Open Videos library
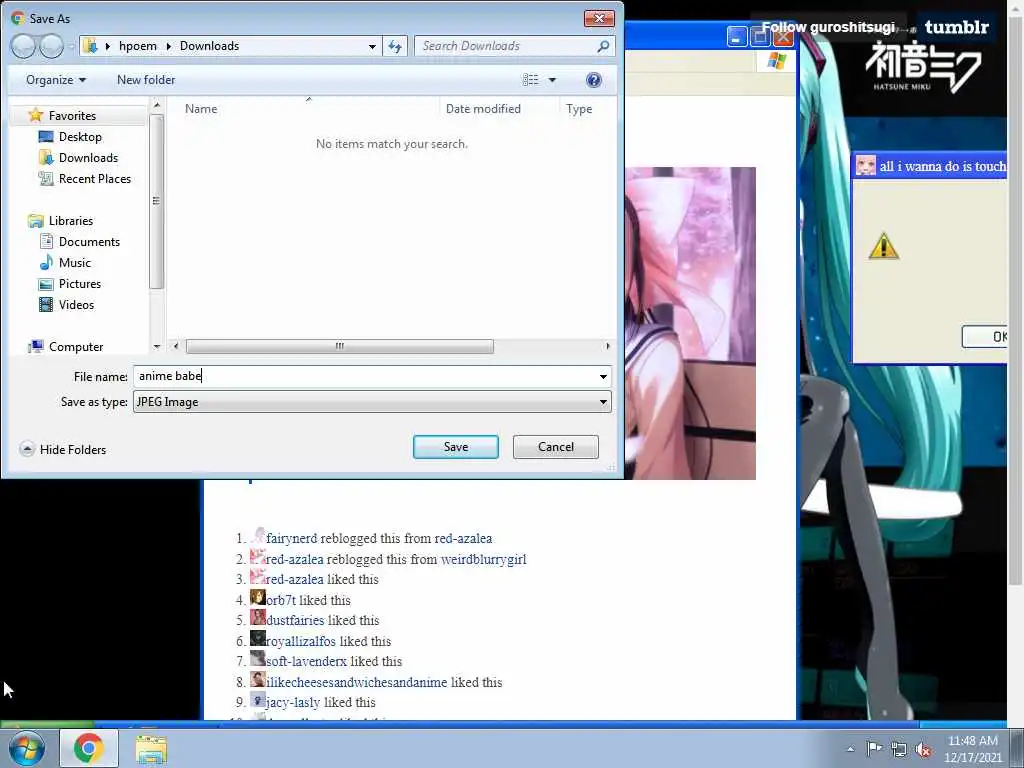Image resolution: width=1024 pixels, height=768 pixels. [x=76, y=304]
